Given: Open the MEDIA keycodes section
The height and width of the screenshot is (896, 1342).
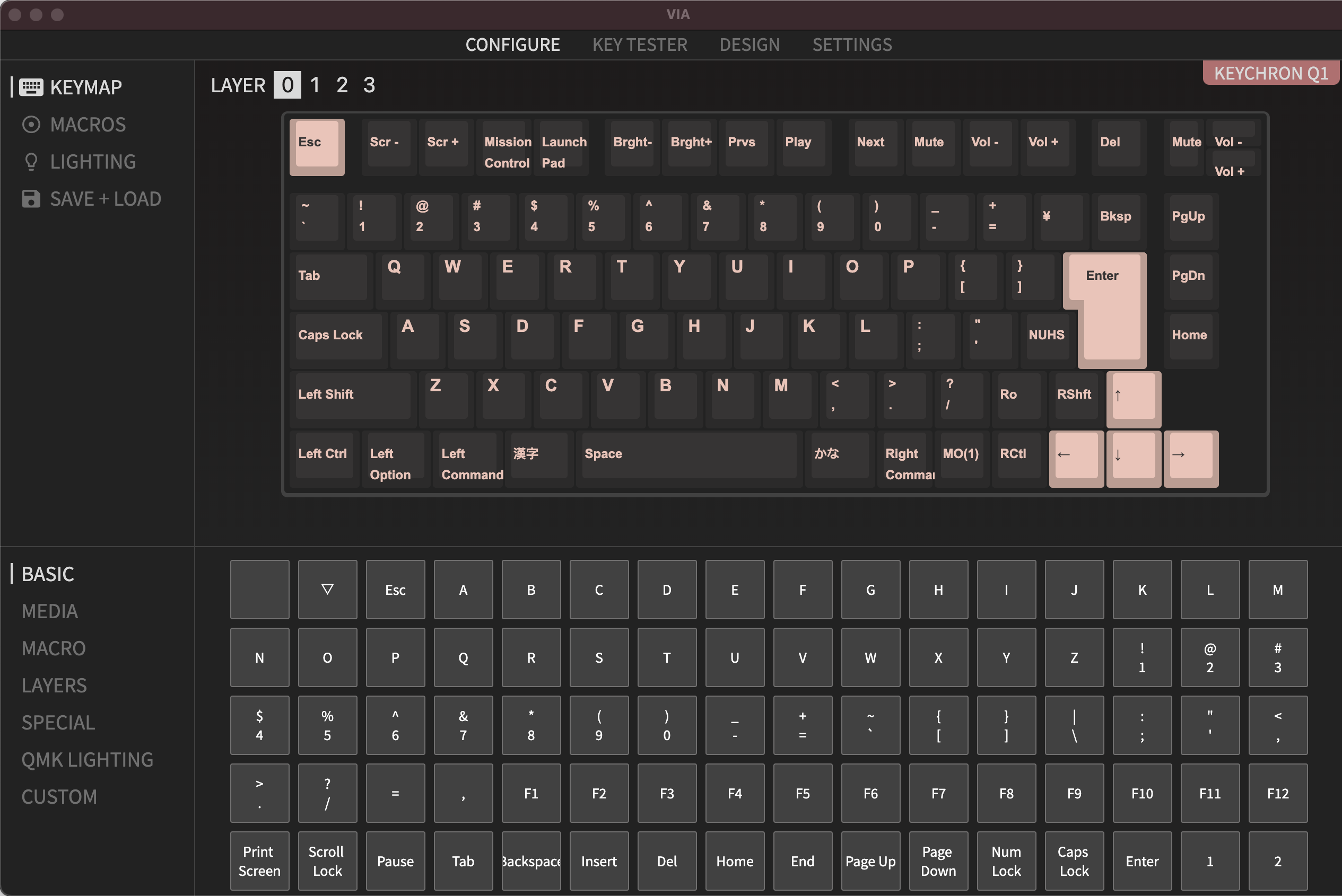Looking at the screenshot, I should (x=50, y=610).
